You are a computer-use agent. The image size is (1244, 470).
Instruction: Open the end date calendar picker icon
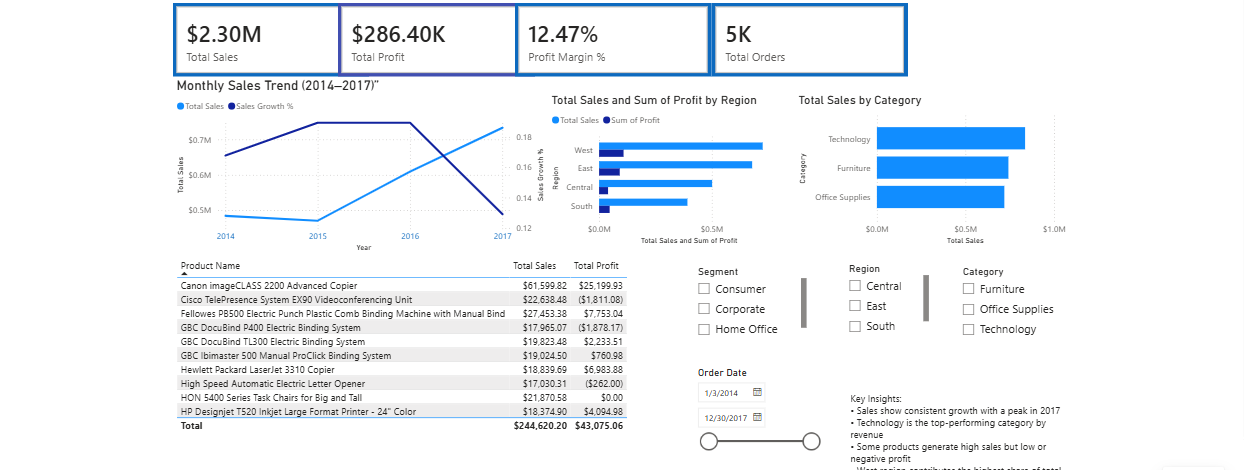click(x=758, y=417)
